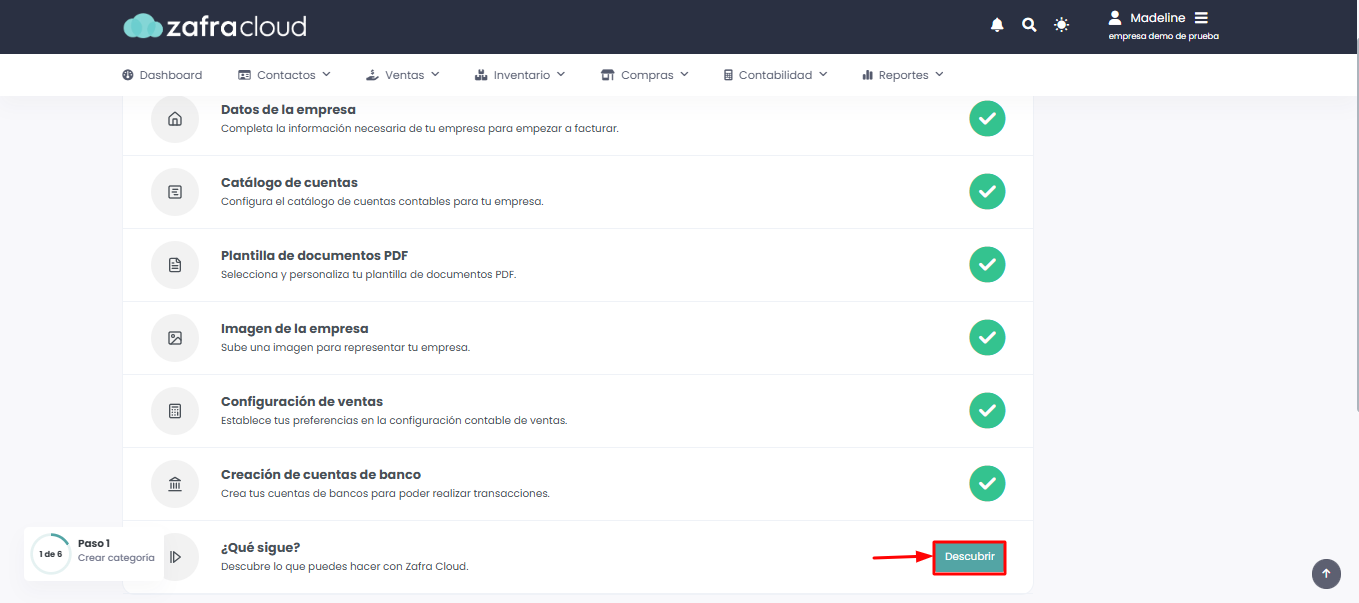Open 'Catálogo de cuentas' step title
Viewport: 1359px width, 603px height.
tap(289, 183)
